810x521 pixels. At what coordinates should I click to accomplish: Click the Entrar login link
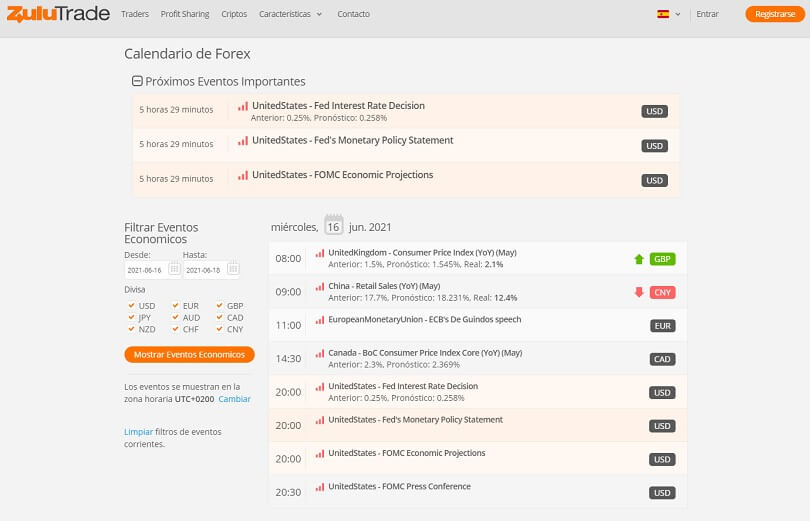pos(707,14)
